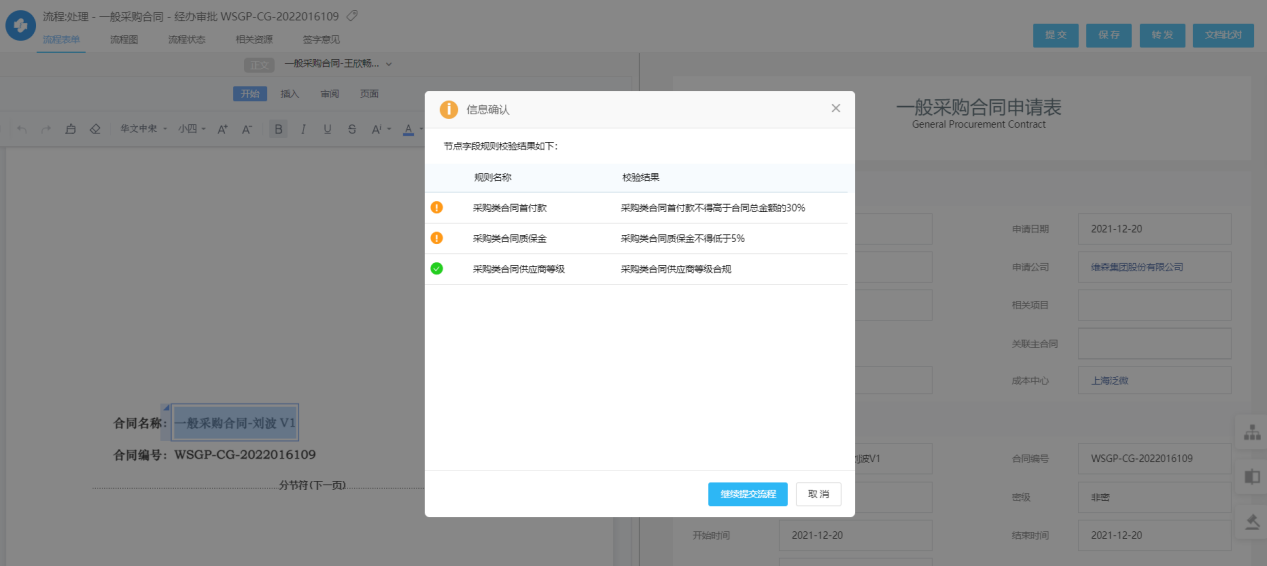Select the 采购类合同质保金 rule name
1267x566 pixels.
click(510, 239)
